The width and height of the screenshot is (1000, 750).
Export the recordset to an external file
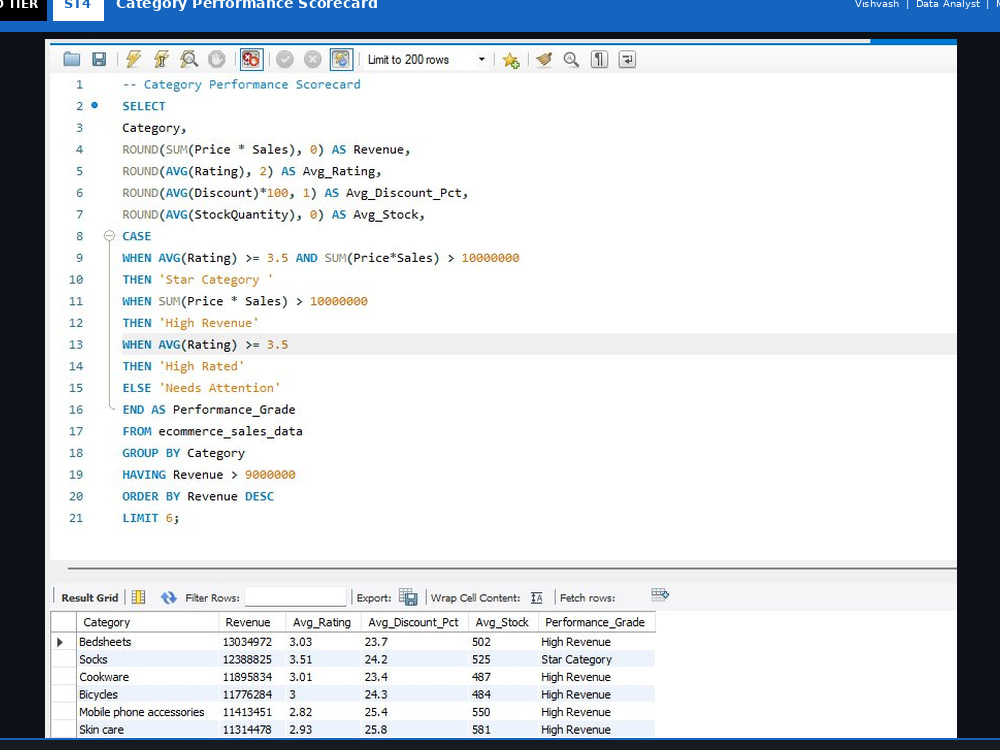pyautogui.click(x=408, y=597)
